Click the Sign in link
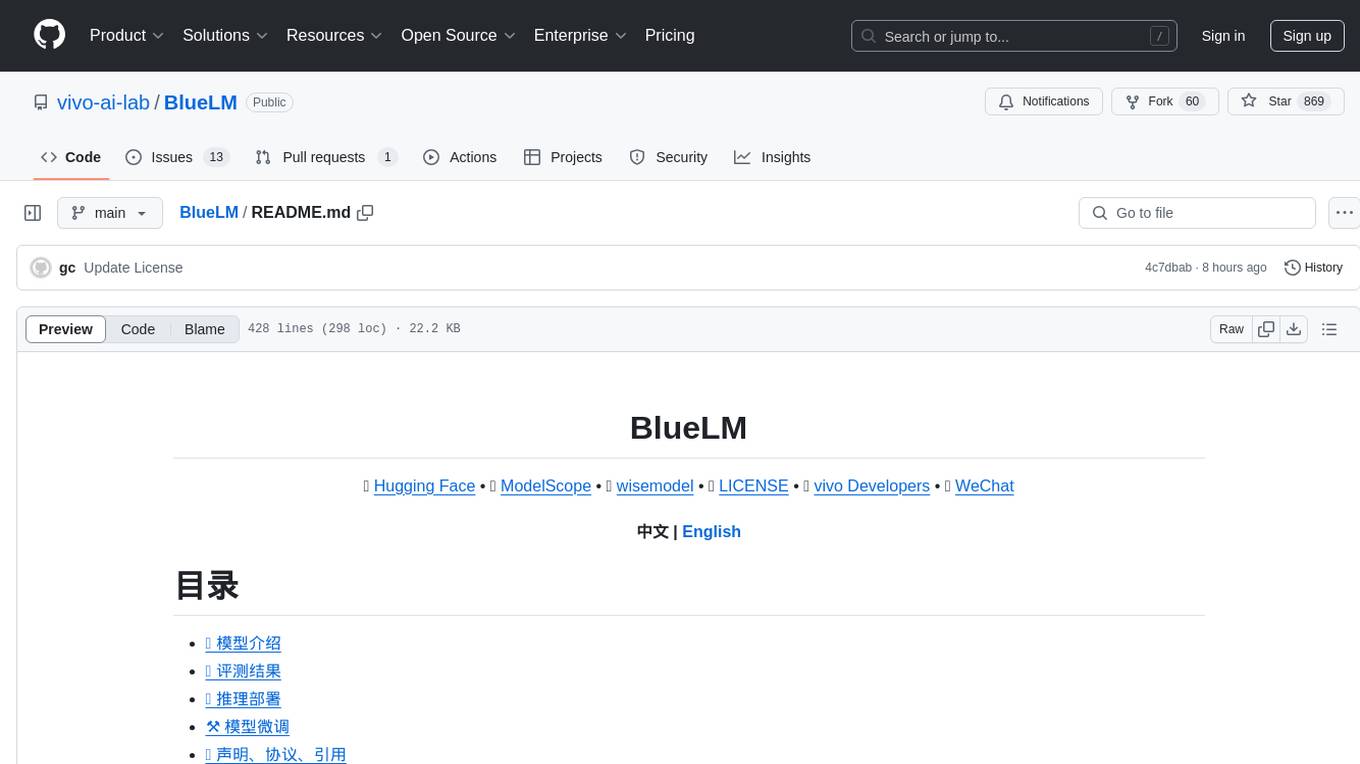Screen dimensions: 1360x764 [x=1223, y=36]
